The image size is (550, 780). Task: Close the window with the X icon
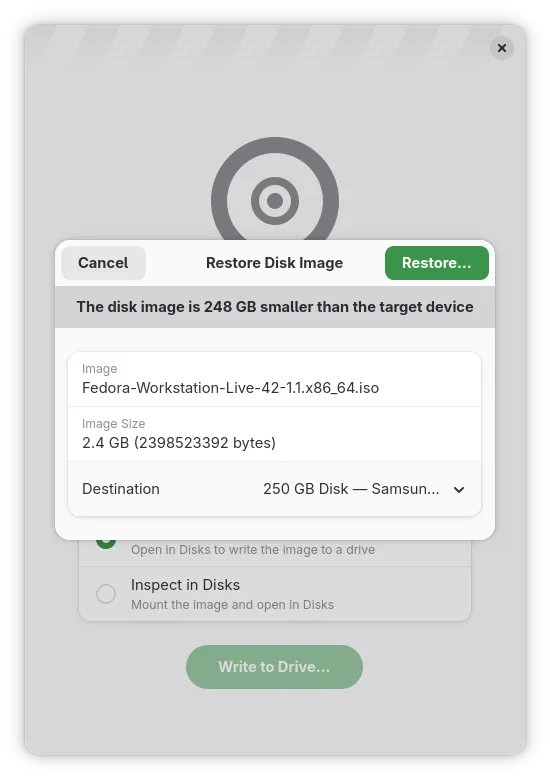502,48
